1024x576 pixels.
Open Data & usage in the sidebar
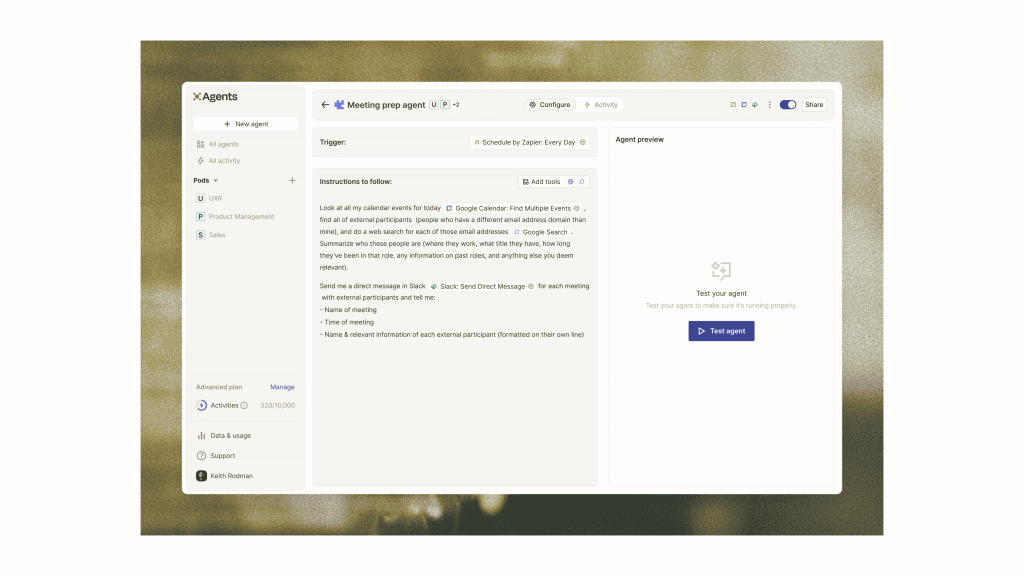click(230, 436)
